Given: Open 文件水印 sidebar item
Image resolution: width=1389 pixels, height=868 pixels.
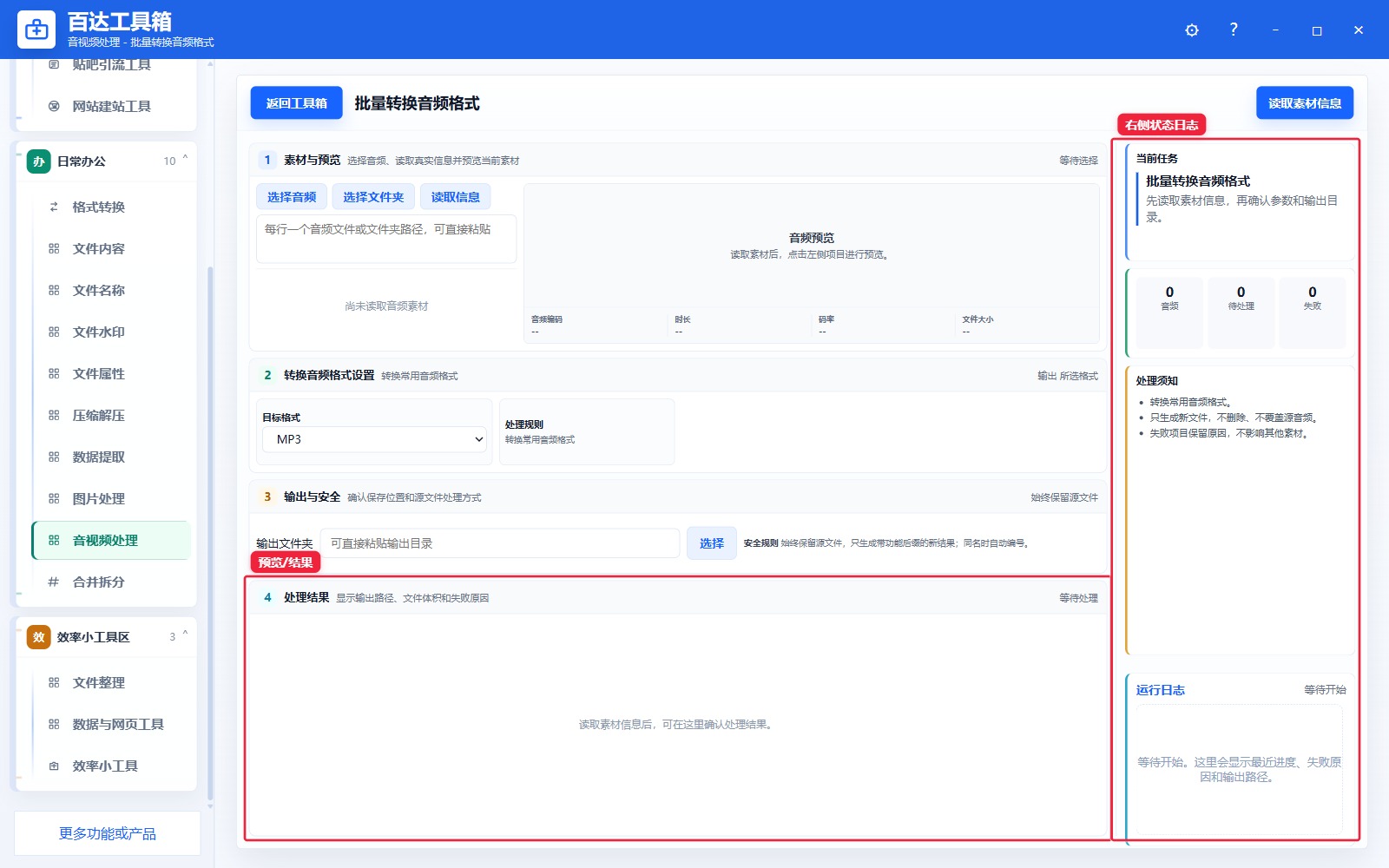Looking at the screenshot, I should coord(111,332).
